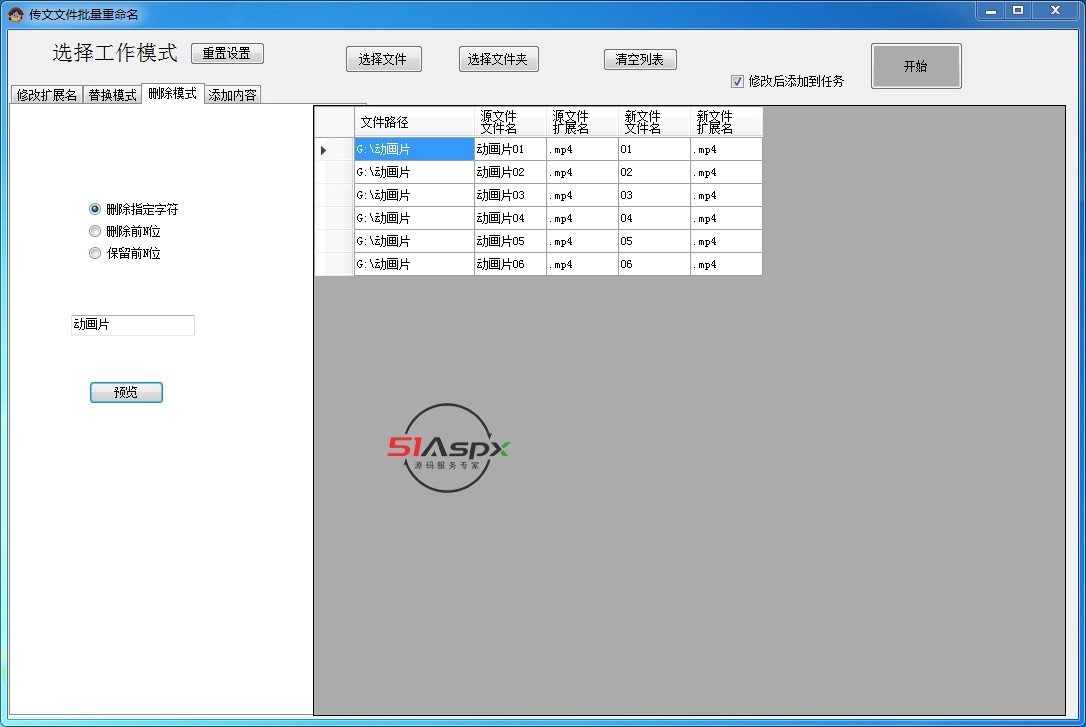
Task: Click the 重置设置 button
Action: (x=227, y=53)
